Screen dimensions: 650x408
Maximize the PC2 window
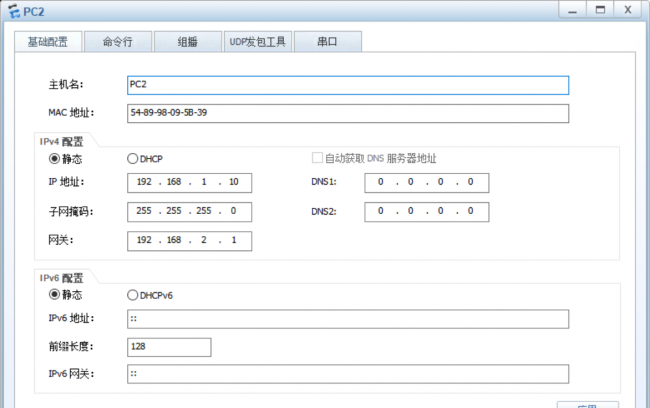pos(600,10)
